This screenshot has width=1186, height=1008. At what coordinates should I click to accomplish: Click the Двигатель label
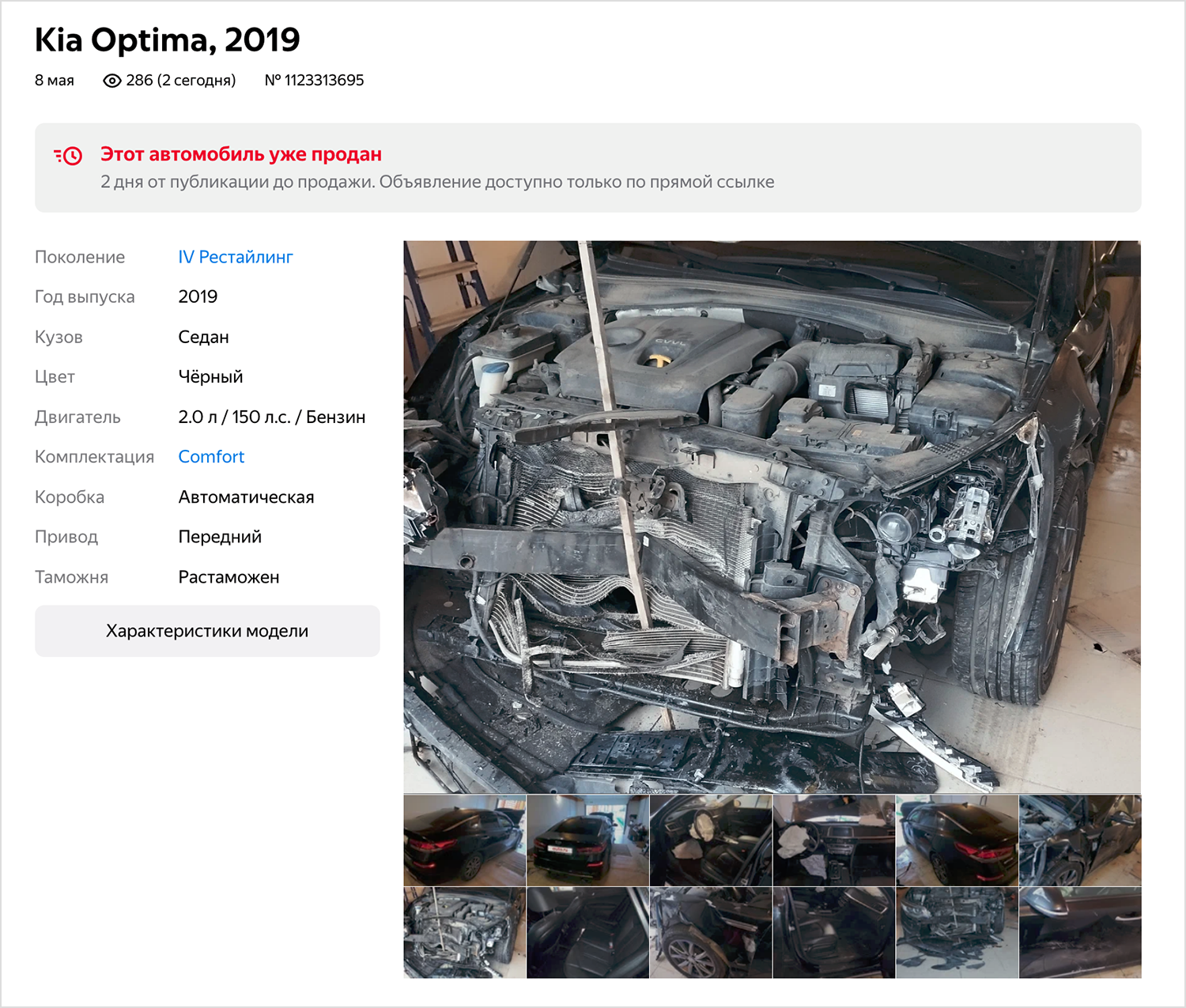[77, 417]
